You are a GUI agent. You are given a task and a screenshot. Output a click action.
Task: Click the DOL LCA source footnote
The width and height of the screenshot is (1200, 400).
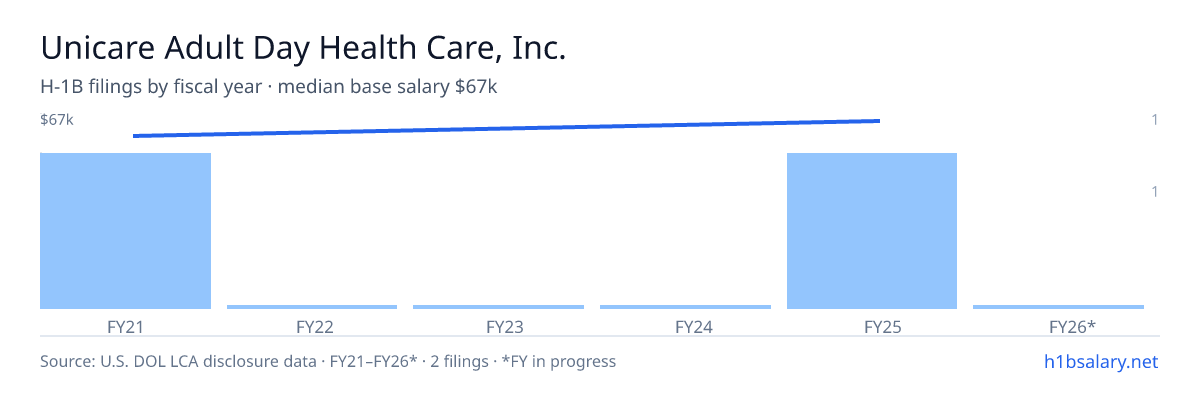(x=328, y=361)
